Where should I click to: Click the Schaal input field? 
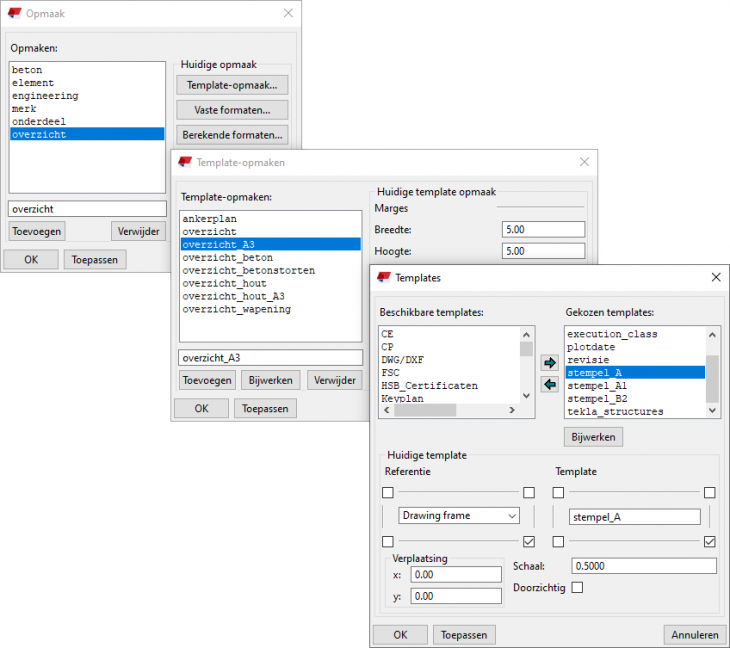(x=642, y=566)
